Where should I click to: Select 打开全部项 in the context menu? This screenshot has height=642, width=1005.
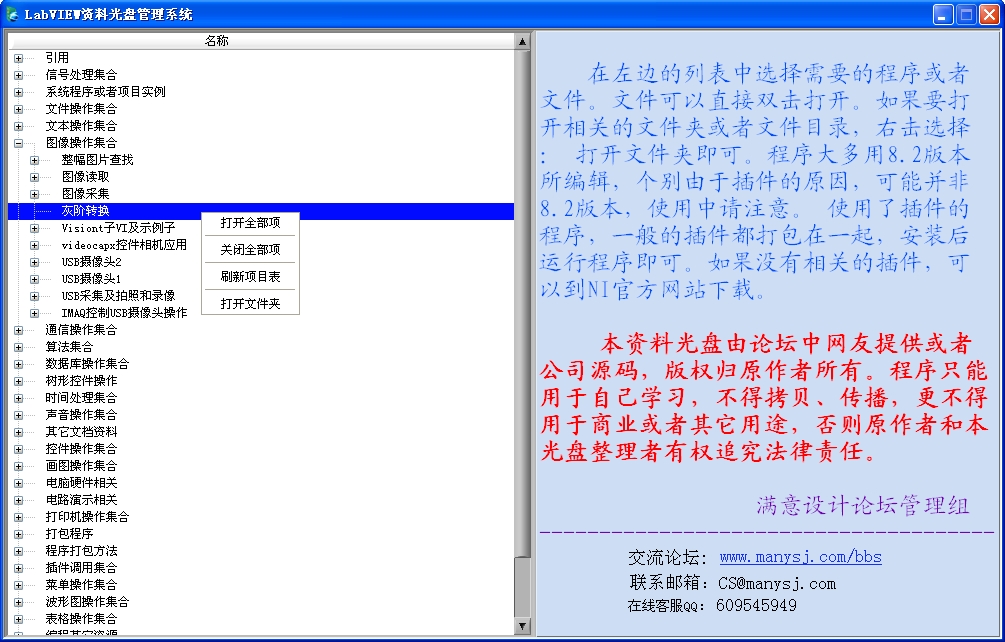click(x=250, y=223)
